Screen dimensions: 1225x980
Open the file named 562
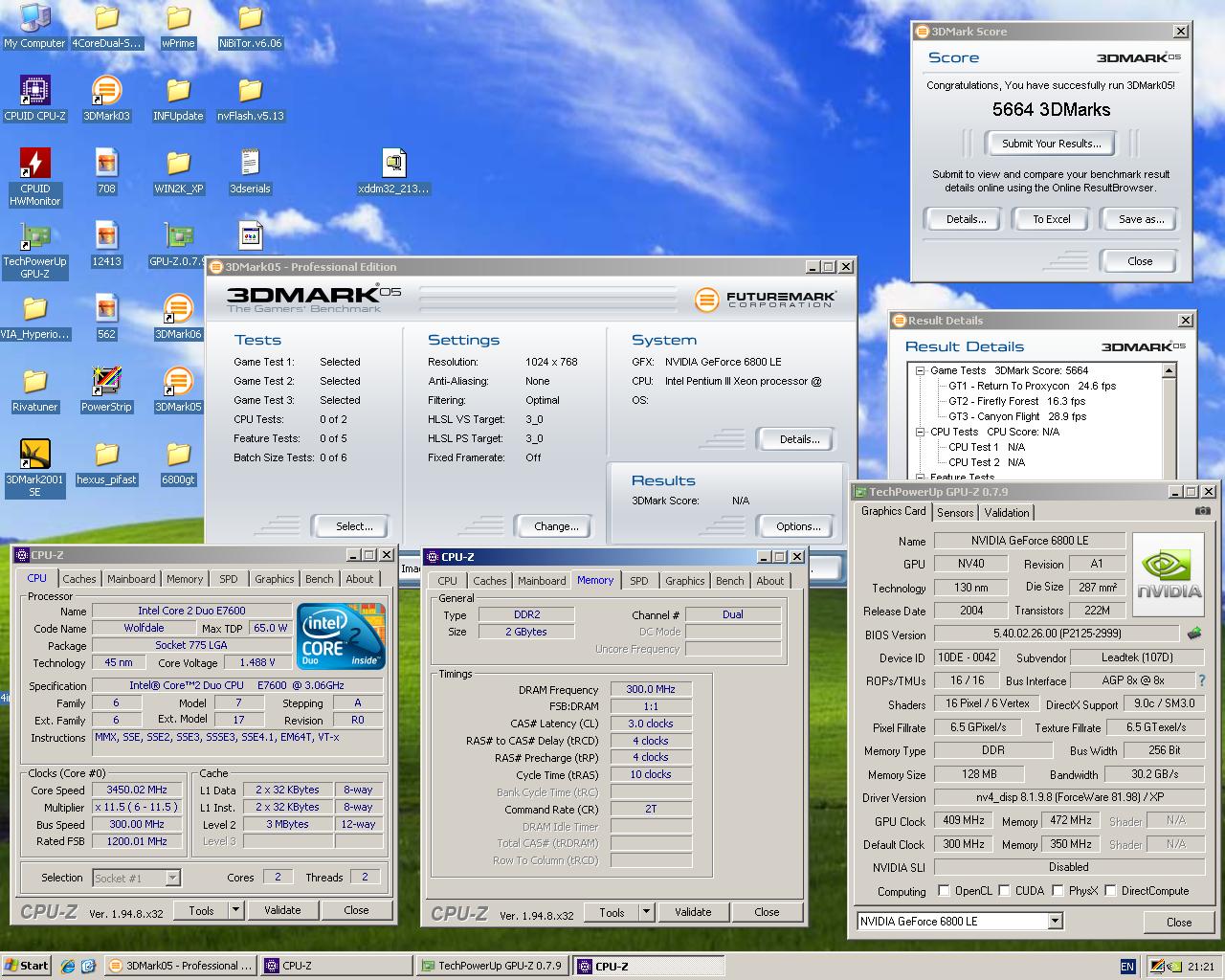(106, 317)
